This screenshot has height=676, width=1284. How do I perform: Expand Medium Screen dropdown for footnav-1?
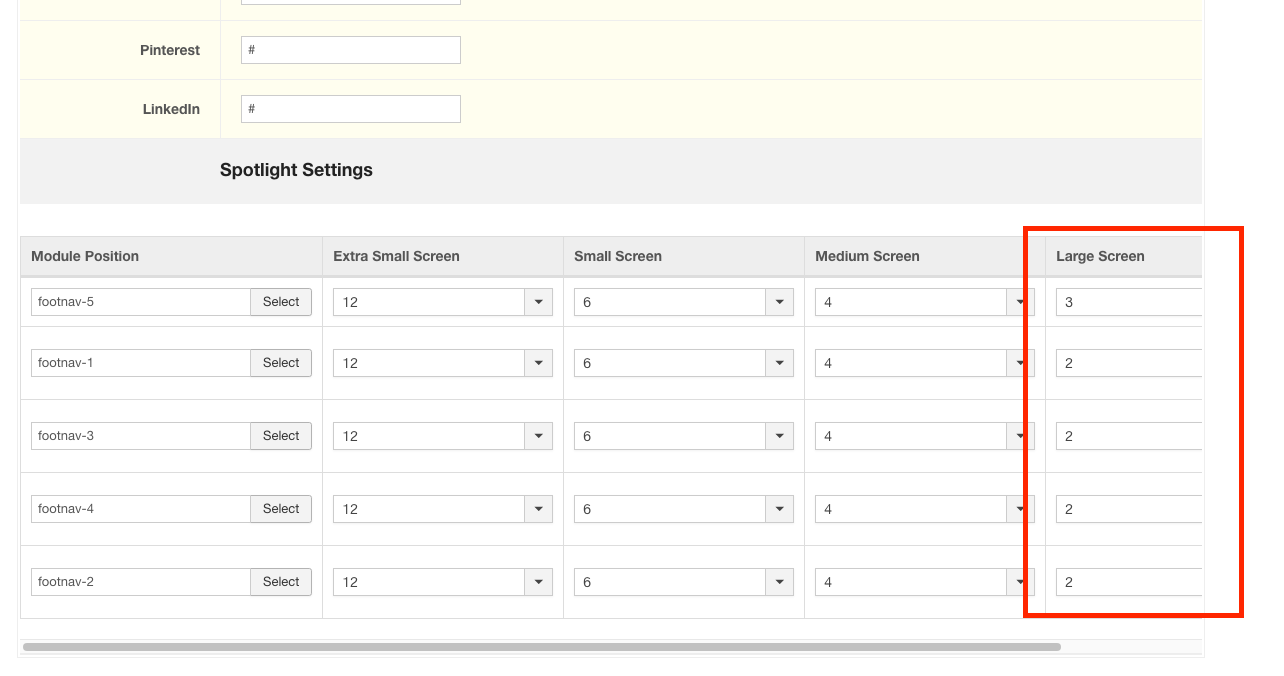(924, 363)
